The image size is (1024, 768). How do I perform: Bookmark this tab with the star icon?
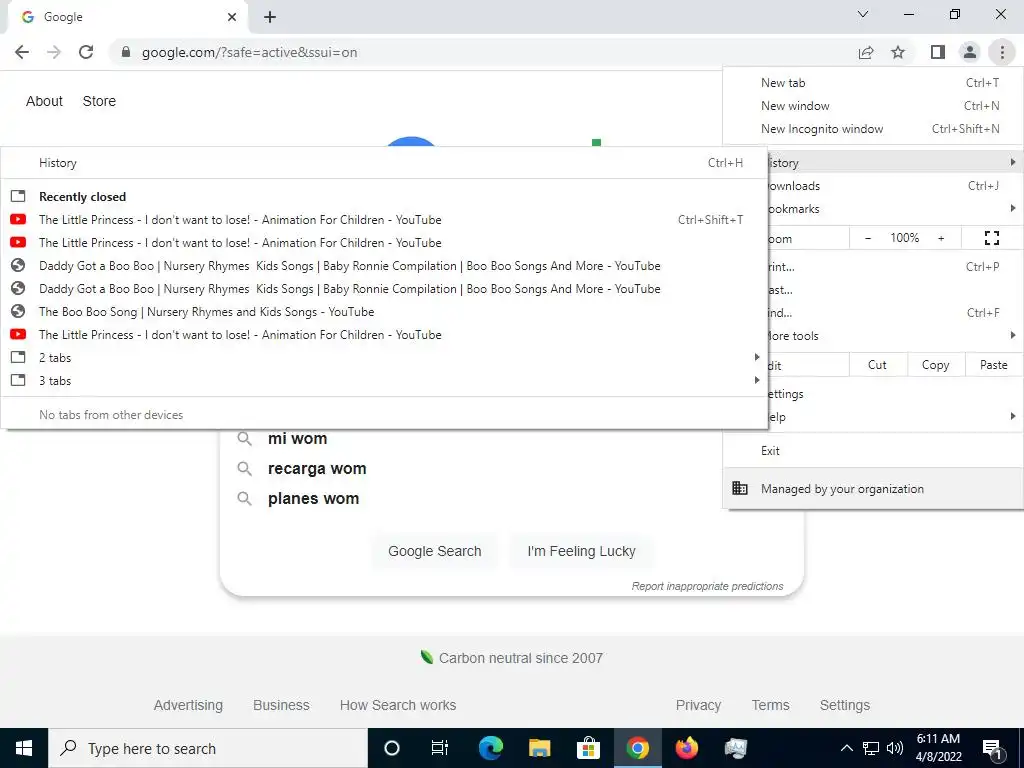pyautogui.click(x=898, y=52)
